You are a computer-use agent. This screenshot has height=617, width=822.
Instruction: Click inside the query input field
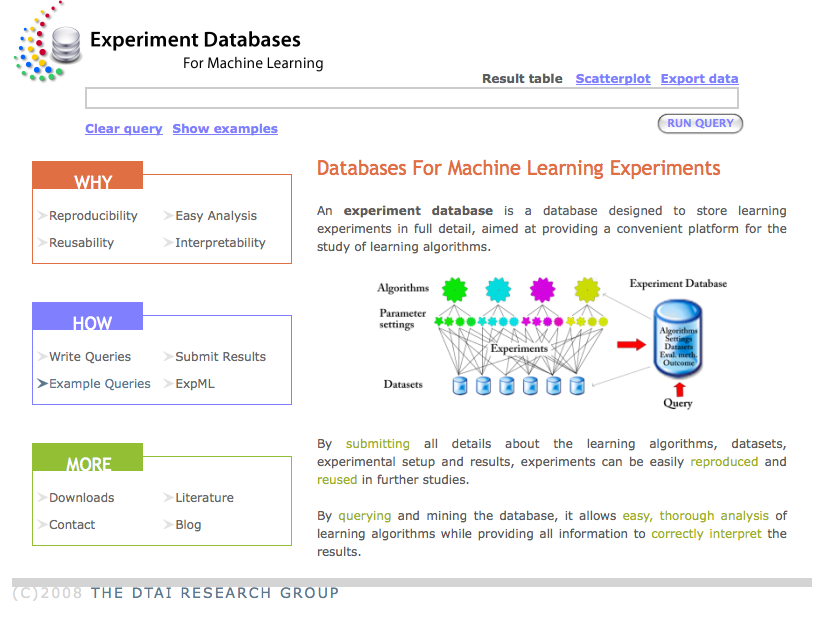pos(411,98)
